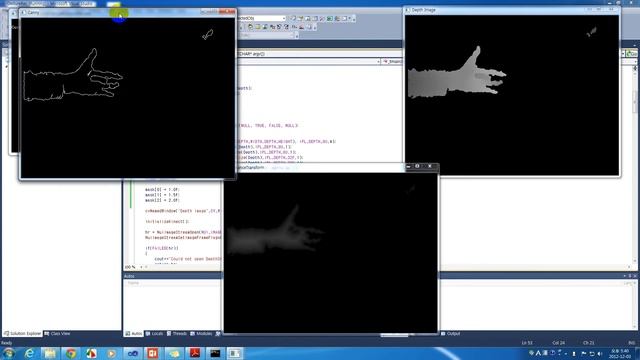Open the dropdown arrow beside the Go button
The image size is (640, 360).
click(623, 54)
